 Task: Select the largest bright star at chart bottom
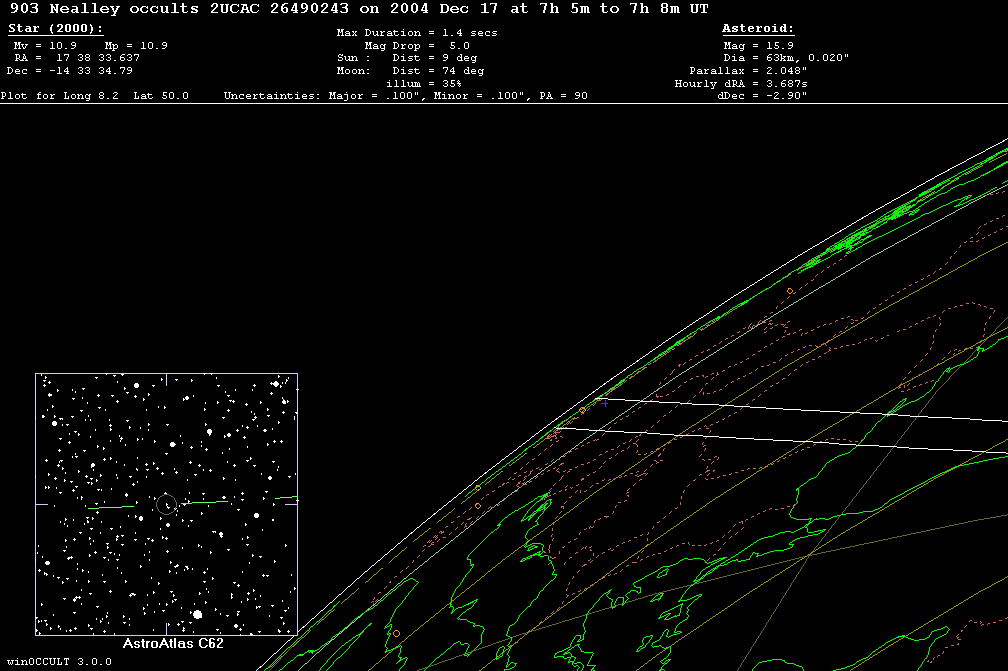click(x=197, y=614)
